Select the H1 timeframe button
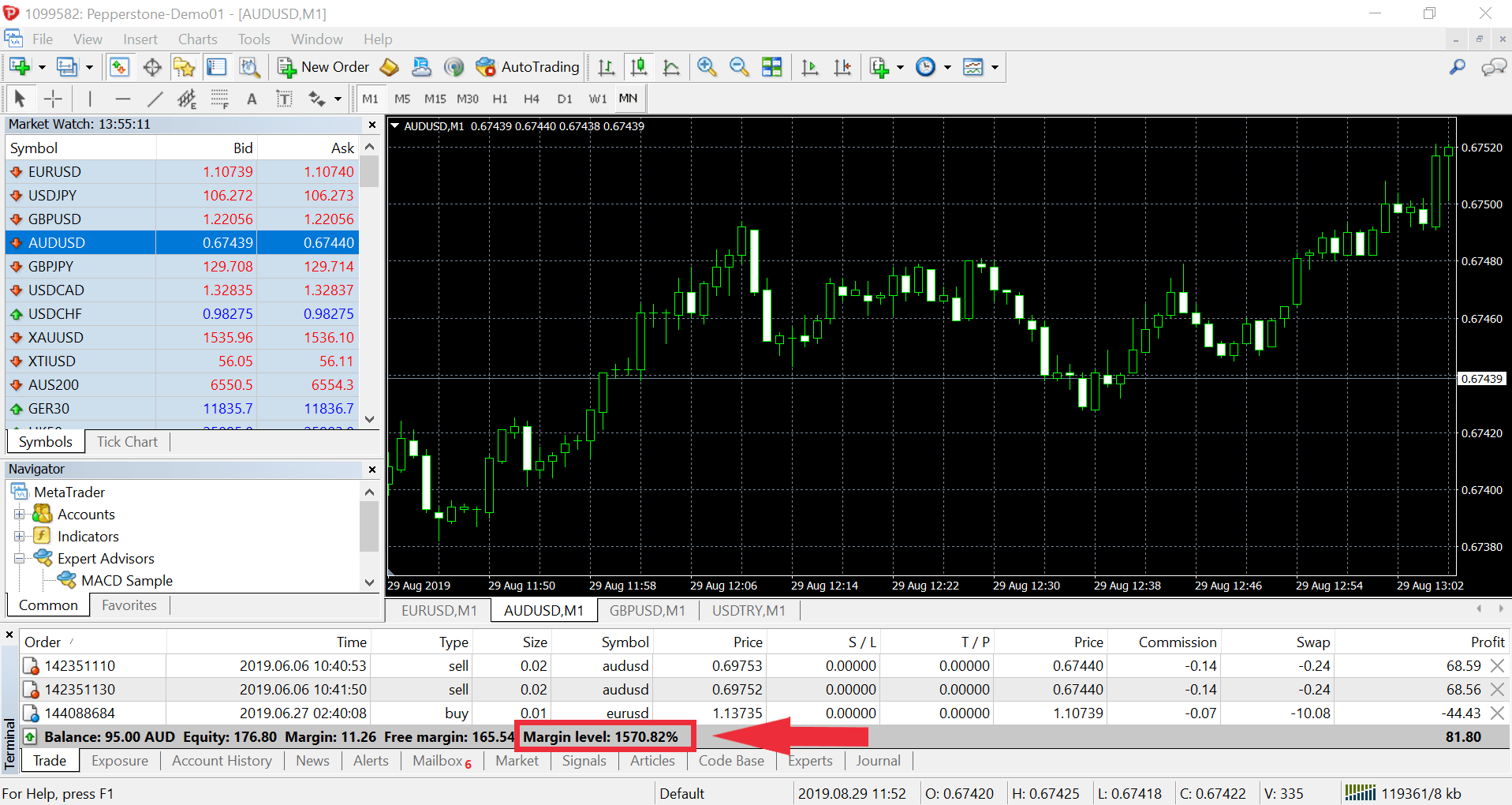The width and height of the screenshot is (1512, 805). (500, 99)
